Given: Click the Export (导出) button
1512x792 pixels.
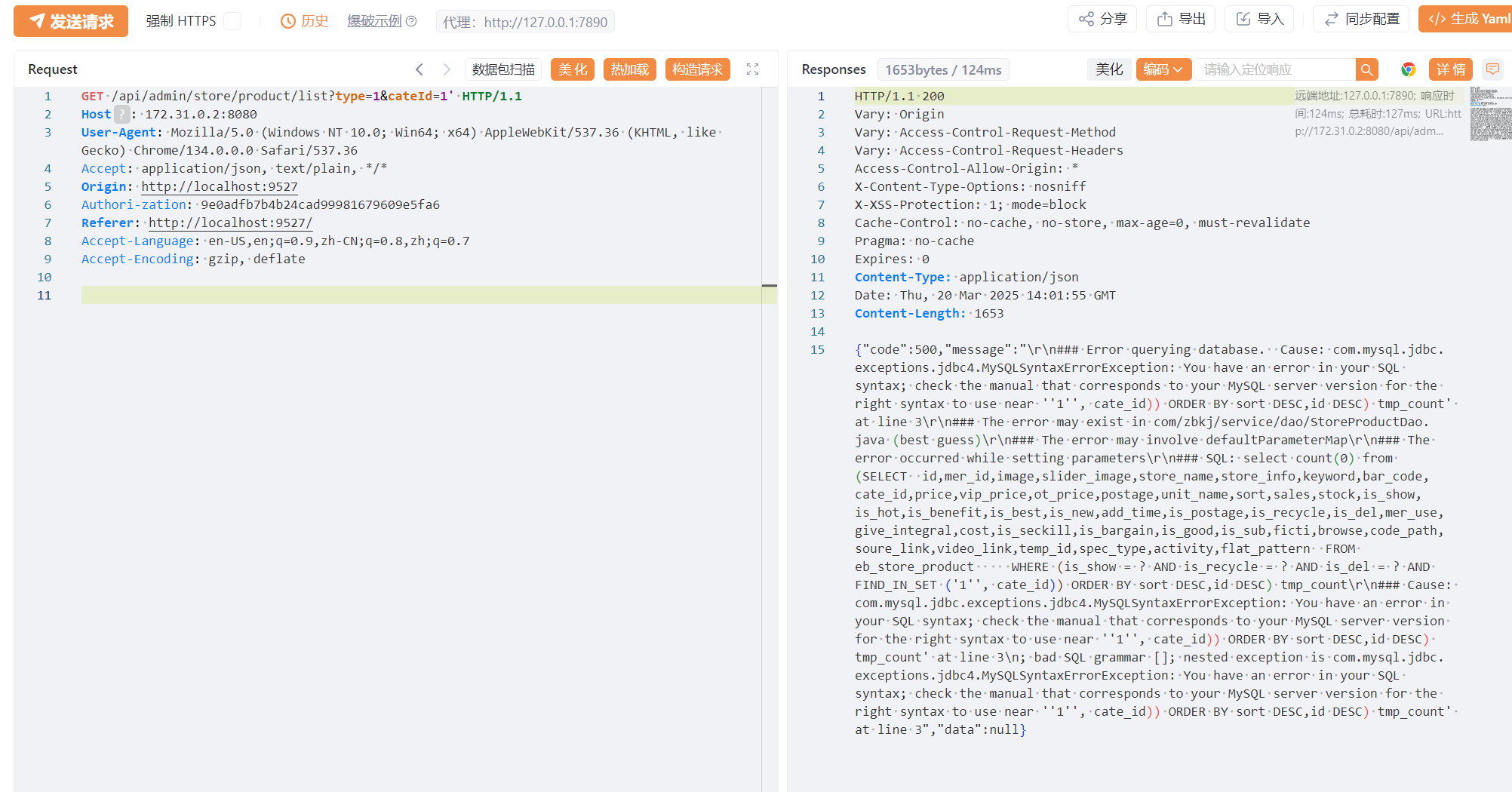Looking at the screenshot, I should (x=1182, y=19).
